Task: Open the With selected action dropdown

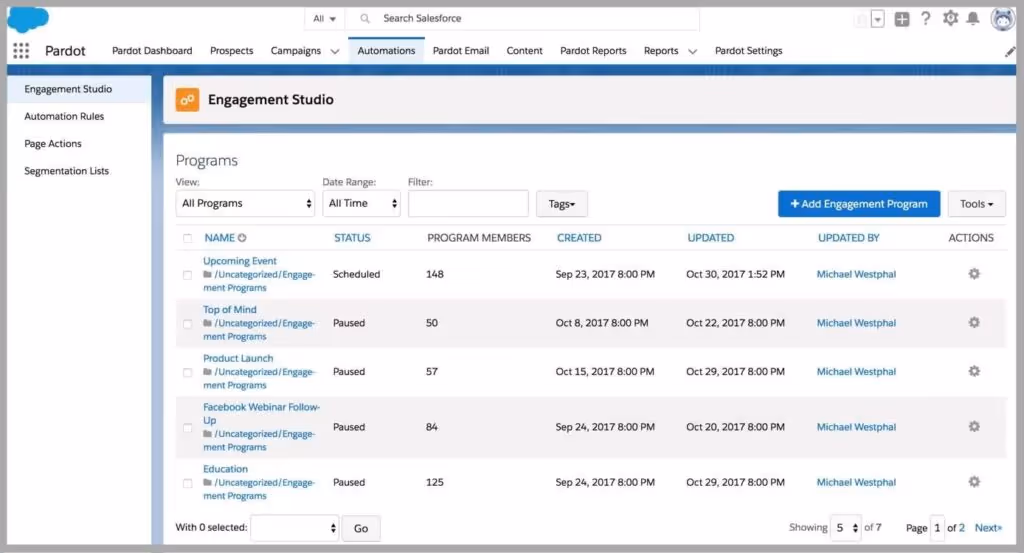Action: [295, 528]
